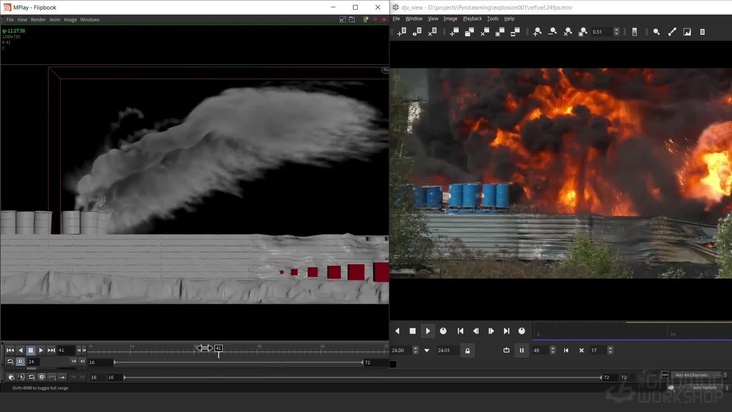Screen dimensions: 732x412
Task: Play backward in MPlay
Action: 20,350
